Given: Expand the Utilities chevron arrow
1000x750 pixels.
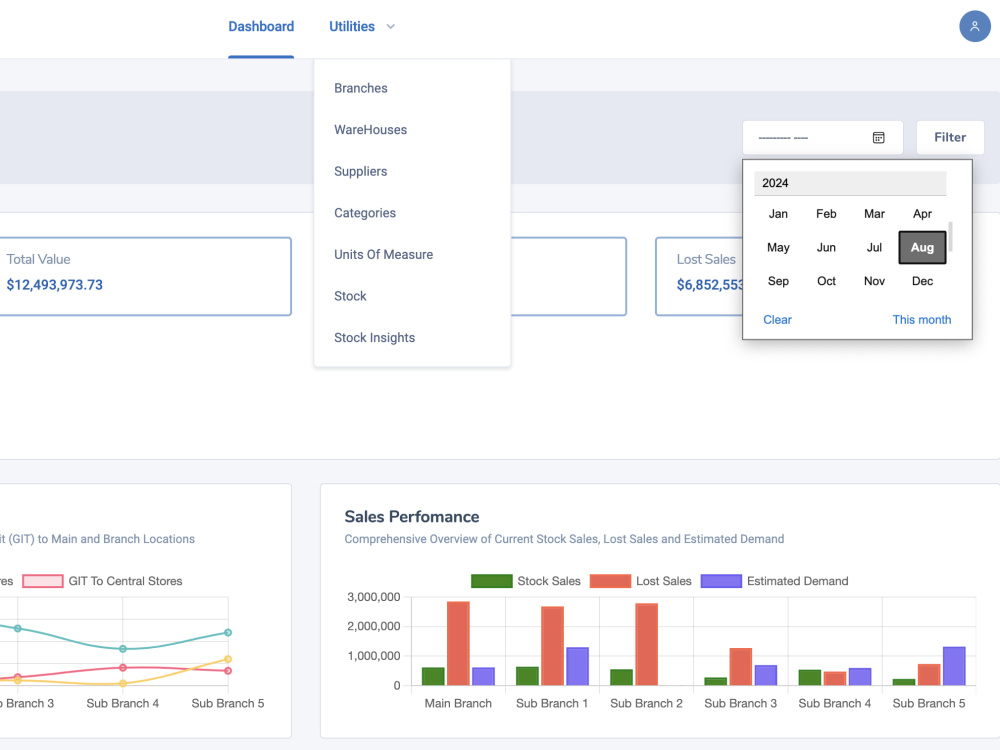Looking at the screenshot, I should click(x=391, y=27).
